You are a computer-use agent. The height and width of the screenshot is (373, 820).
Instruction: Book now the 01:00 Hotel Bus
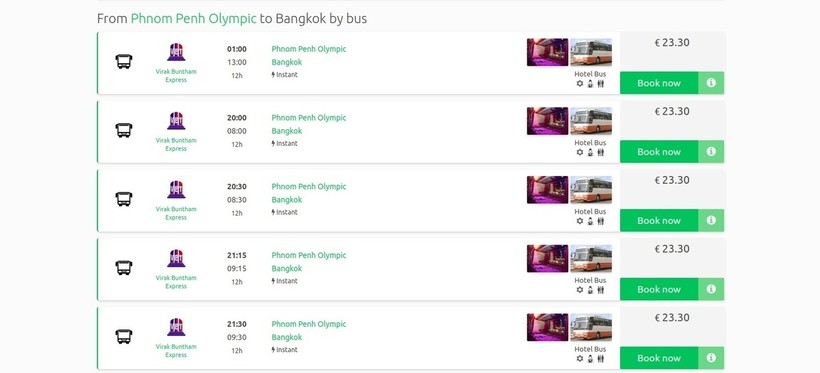coord(659,83)
